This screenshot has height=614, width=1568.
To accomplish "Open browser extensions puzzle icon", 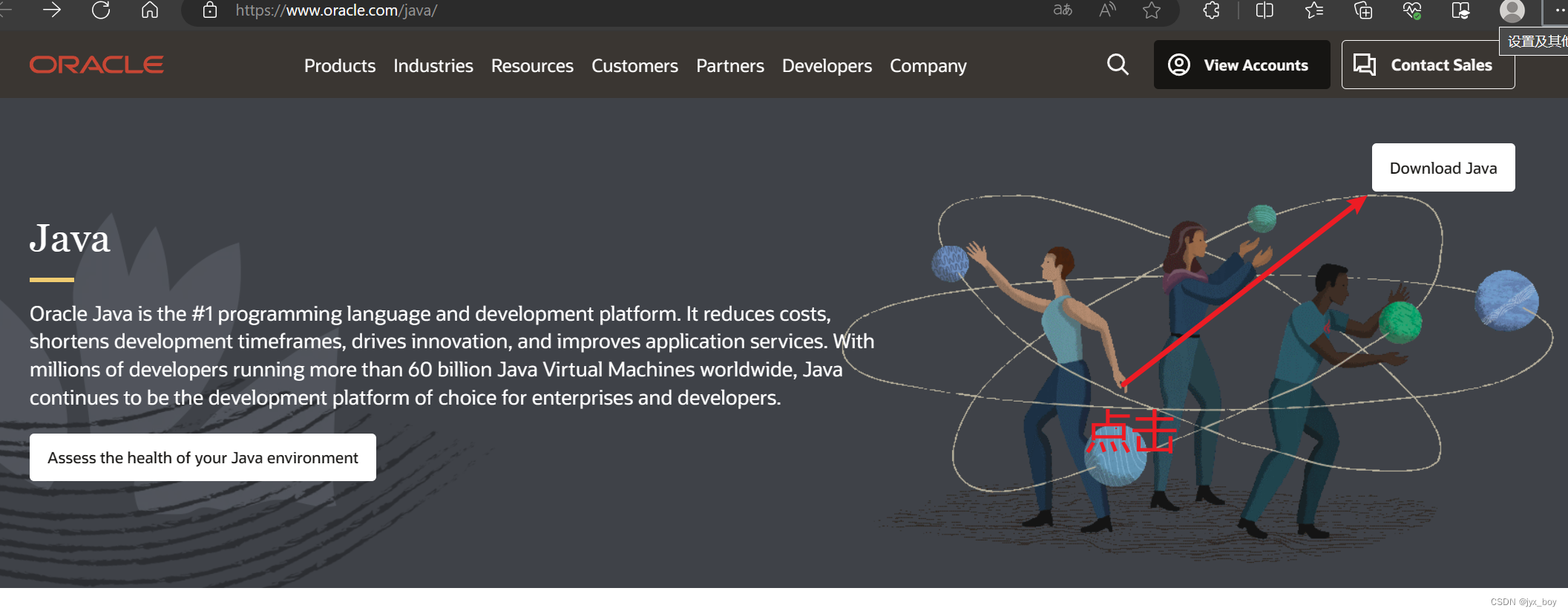I will click(1211, 10).
